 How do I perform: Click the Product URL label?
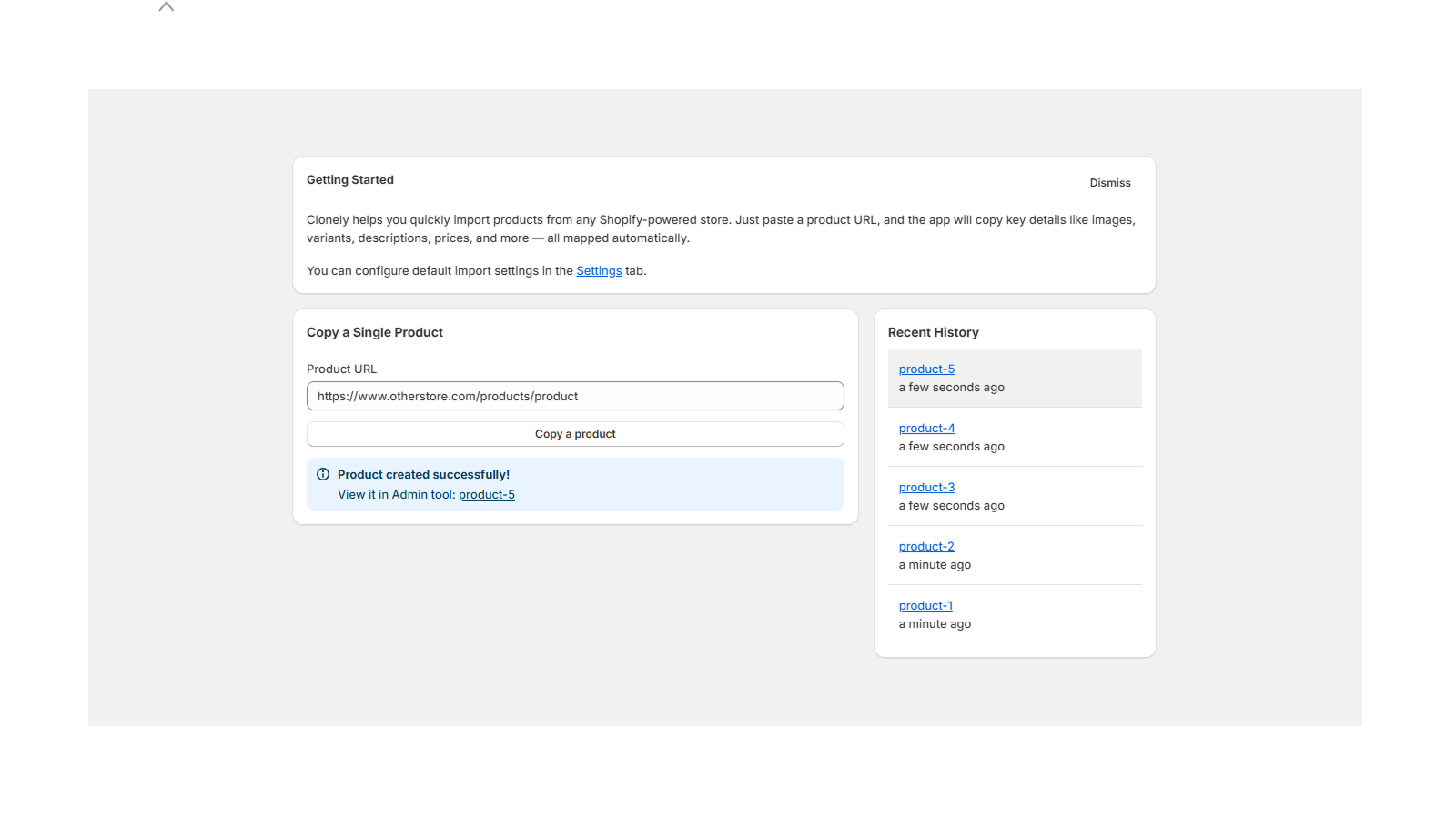click(x=341, y=369)
